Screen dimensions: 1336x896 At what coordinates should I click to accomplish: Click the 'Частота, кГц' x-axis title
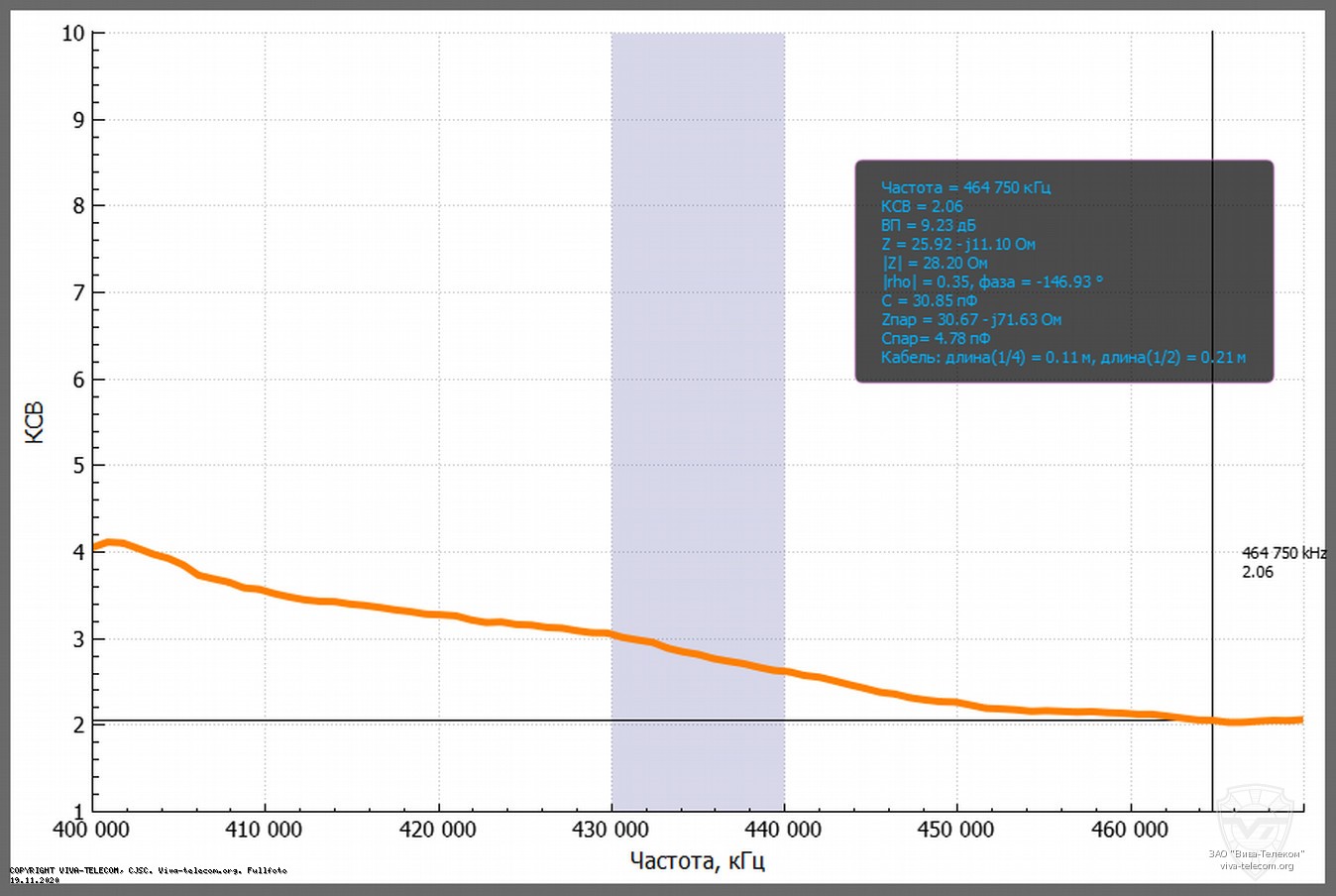click(x=697, y=860)
